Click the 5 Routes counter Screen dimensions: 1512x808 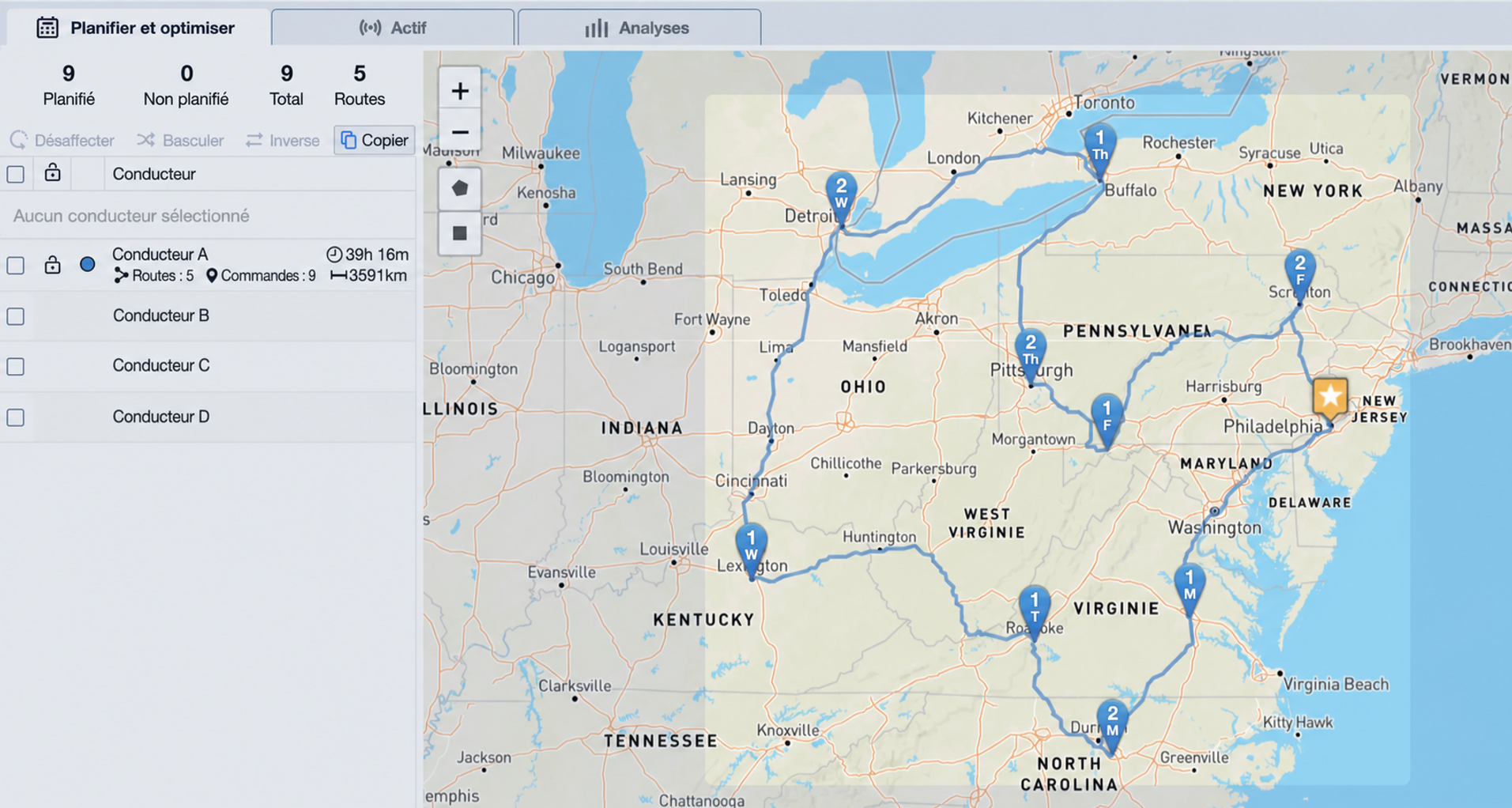coord(360,85)
